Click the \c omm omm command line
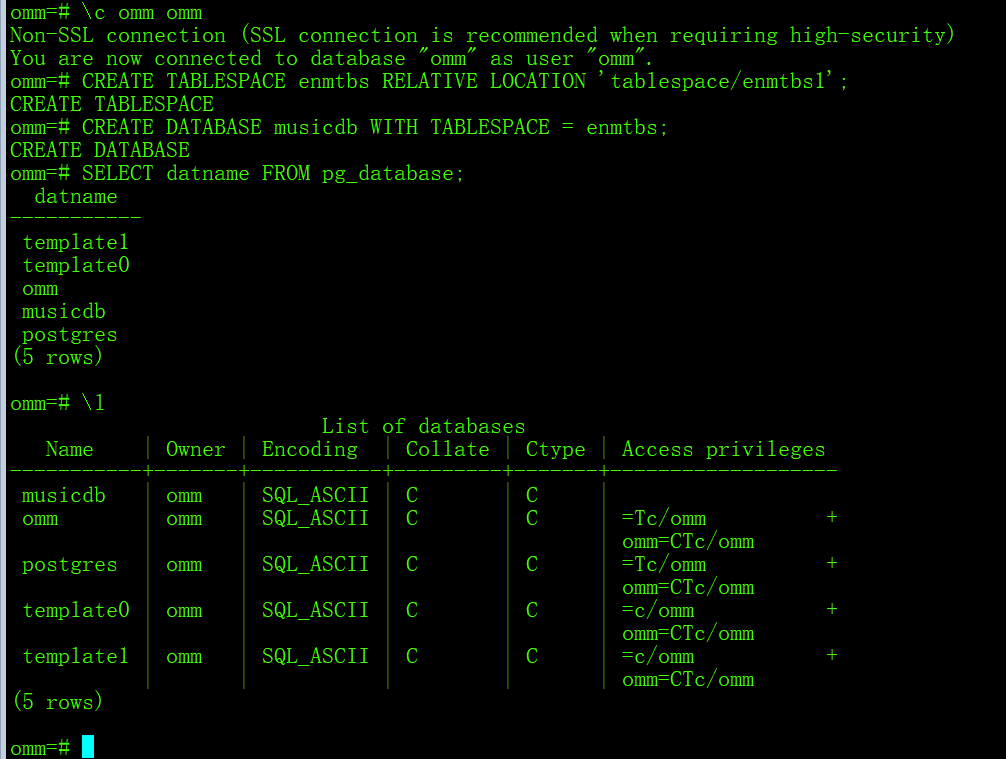The width and height of the screenshot is (1006, 759). coord(141,13)
